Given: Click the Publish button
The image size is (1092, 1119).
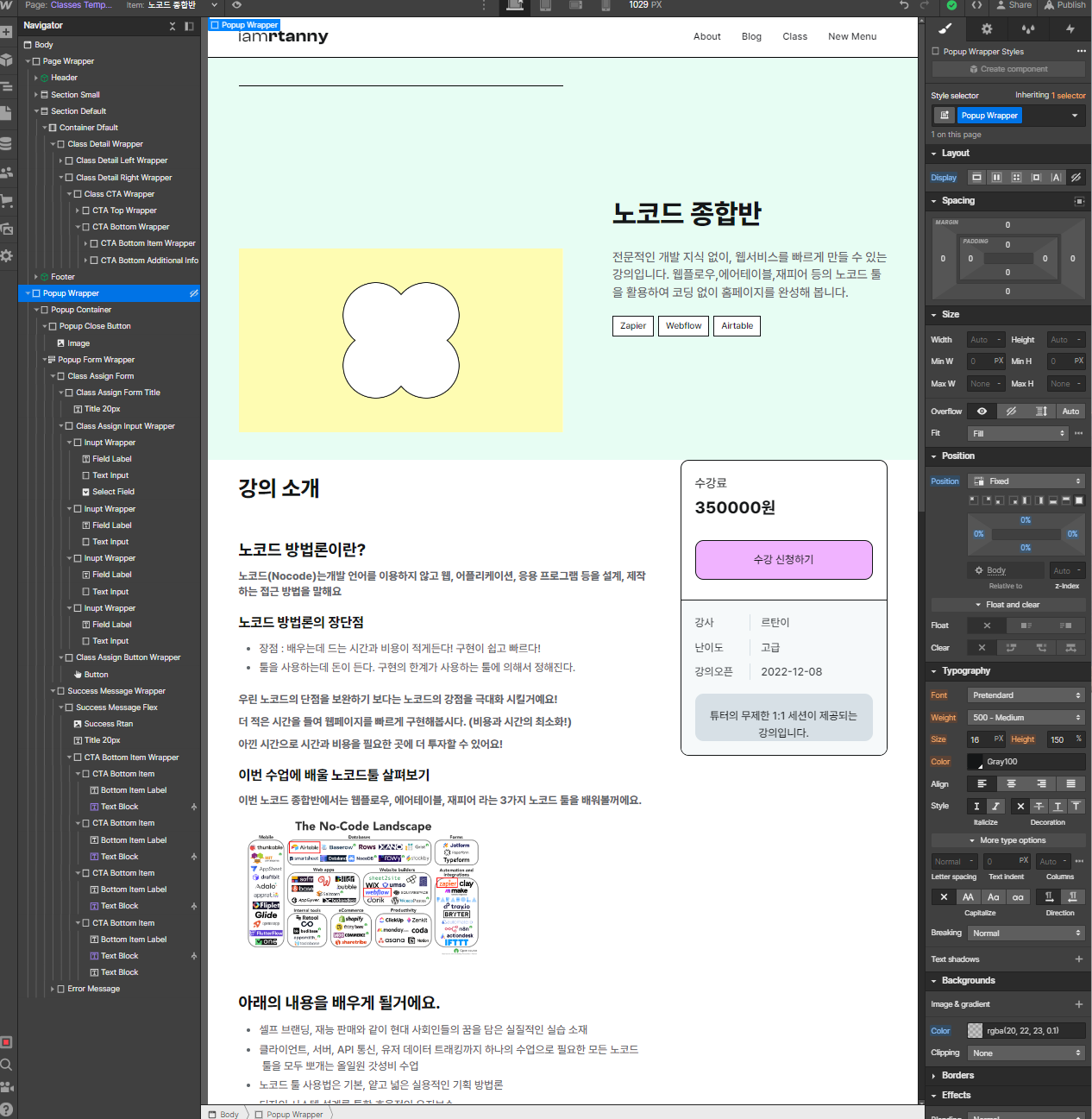Looking at the screenshot, I should (1065, 5).
